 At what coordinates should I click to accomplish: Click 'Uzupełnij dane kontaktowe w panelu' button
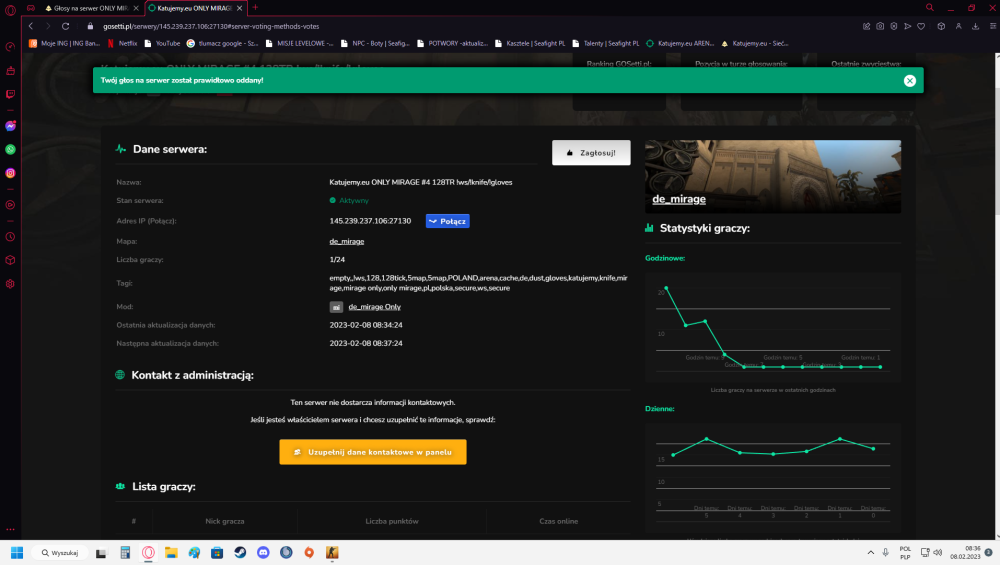tap(372, 452)
